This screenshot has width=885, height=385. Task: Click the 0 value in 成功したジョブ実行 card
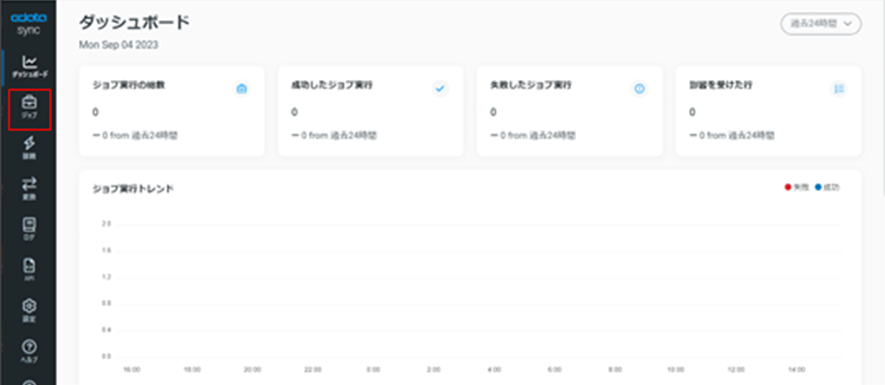pyautogui.click(x=295, y=112)
